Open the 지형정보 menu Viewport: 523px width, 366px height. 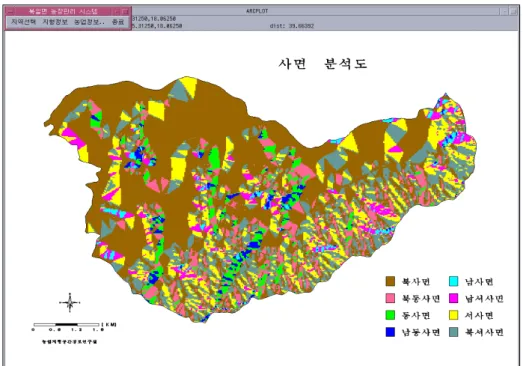tap(55, 22)
